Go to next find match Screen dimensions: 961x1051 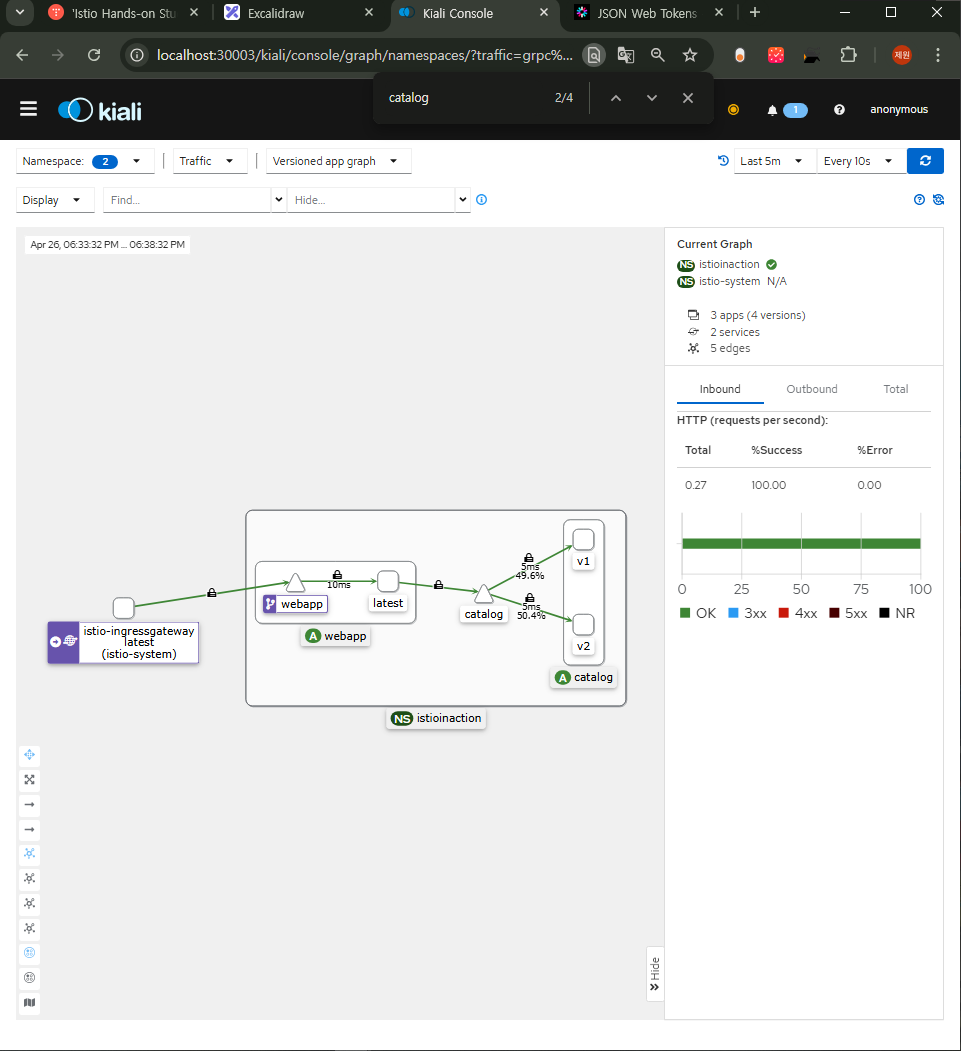[651, 98]
